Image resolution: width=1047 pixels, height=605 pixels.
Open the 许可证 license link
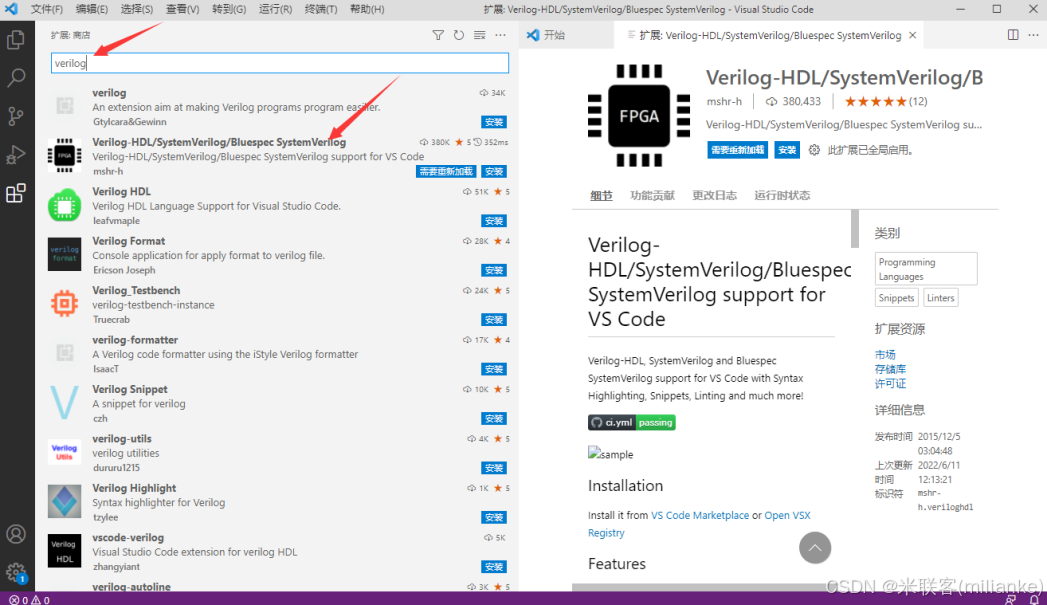[x=890, y=383]
